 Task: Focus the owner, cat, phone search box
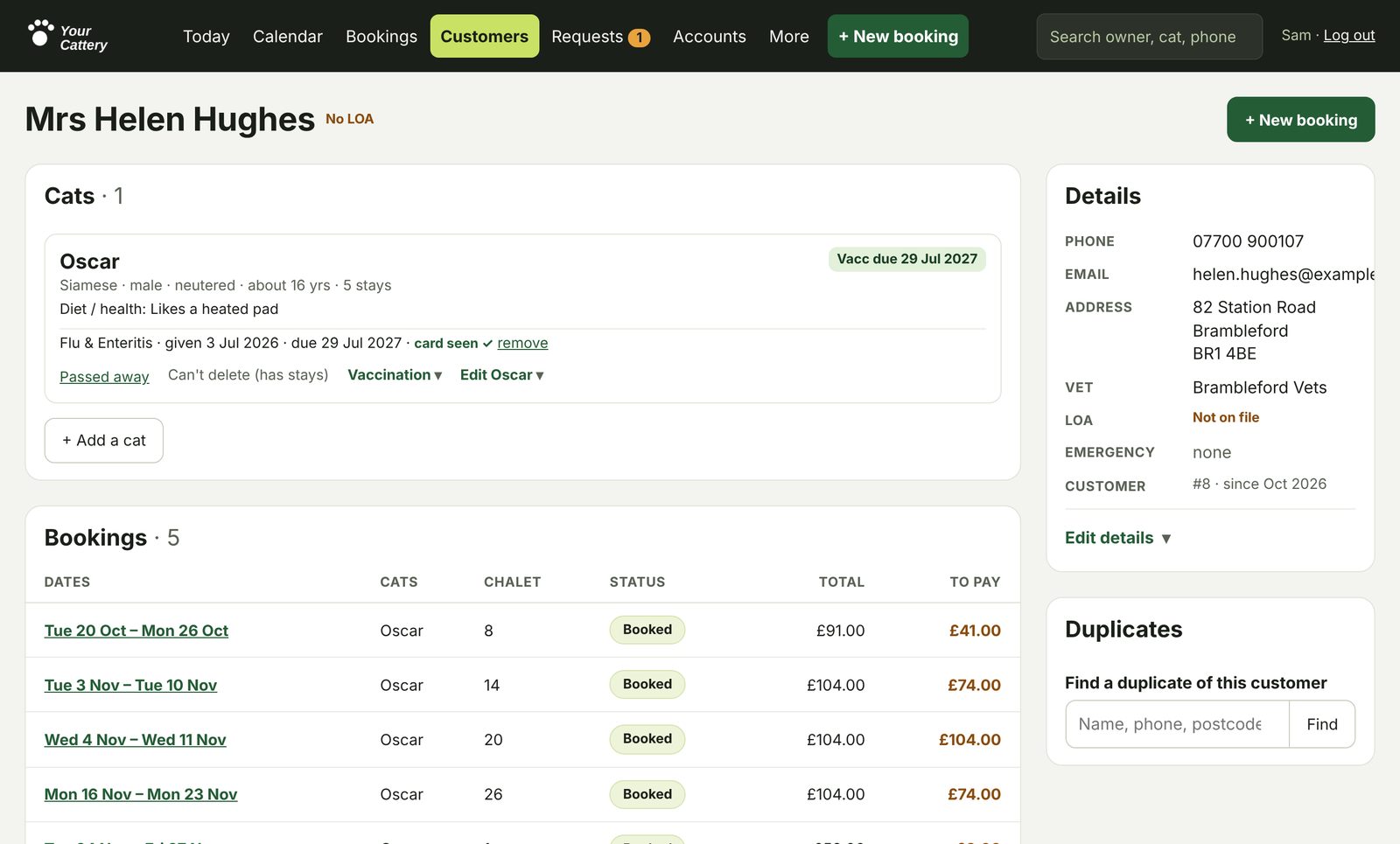(1150, 37)
